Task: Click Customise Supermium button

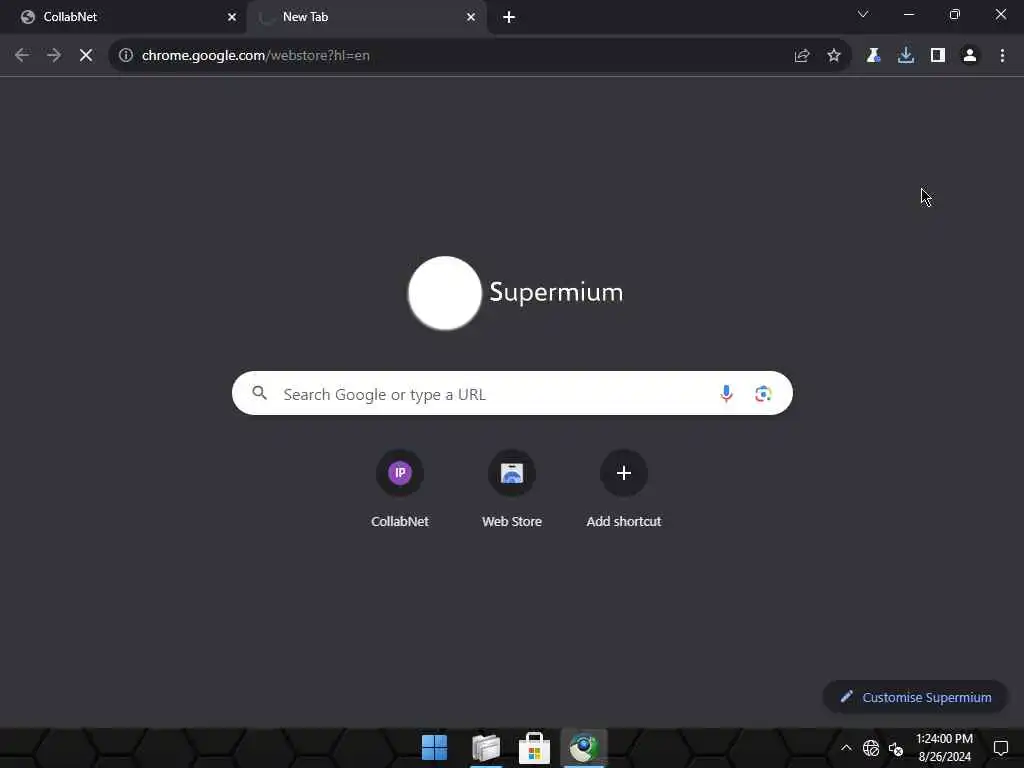Action: coord(916,697)
